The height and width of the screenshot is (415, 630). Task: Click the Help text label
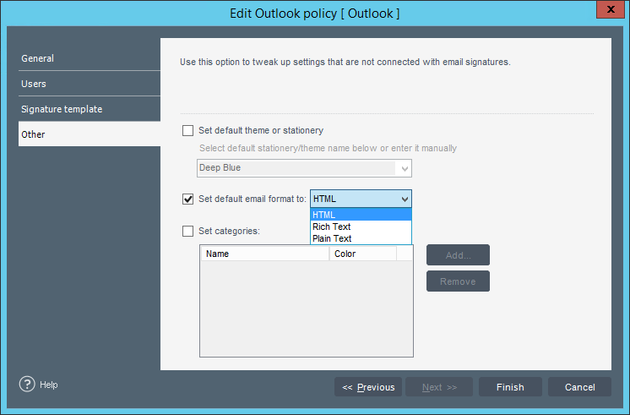pos(49,385)
